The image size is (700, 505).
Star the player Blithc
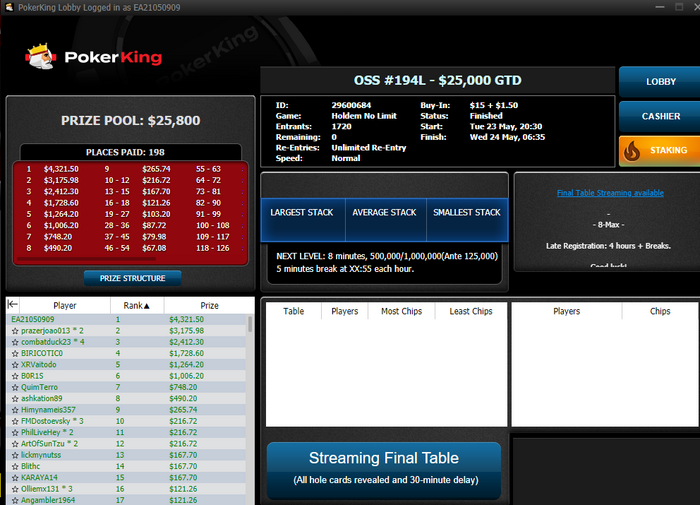click(15, 467)
